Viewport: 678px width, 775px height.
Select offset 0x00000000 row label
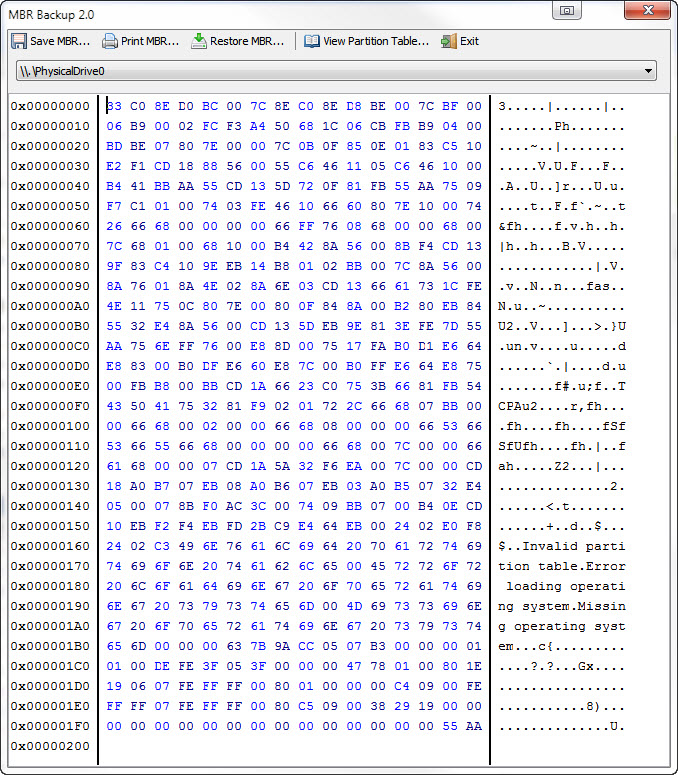tap(50, 106)
